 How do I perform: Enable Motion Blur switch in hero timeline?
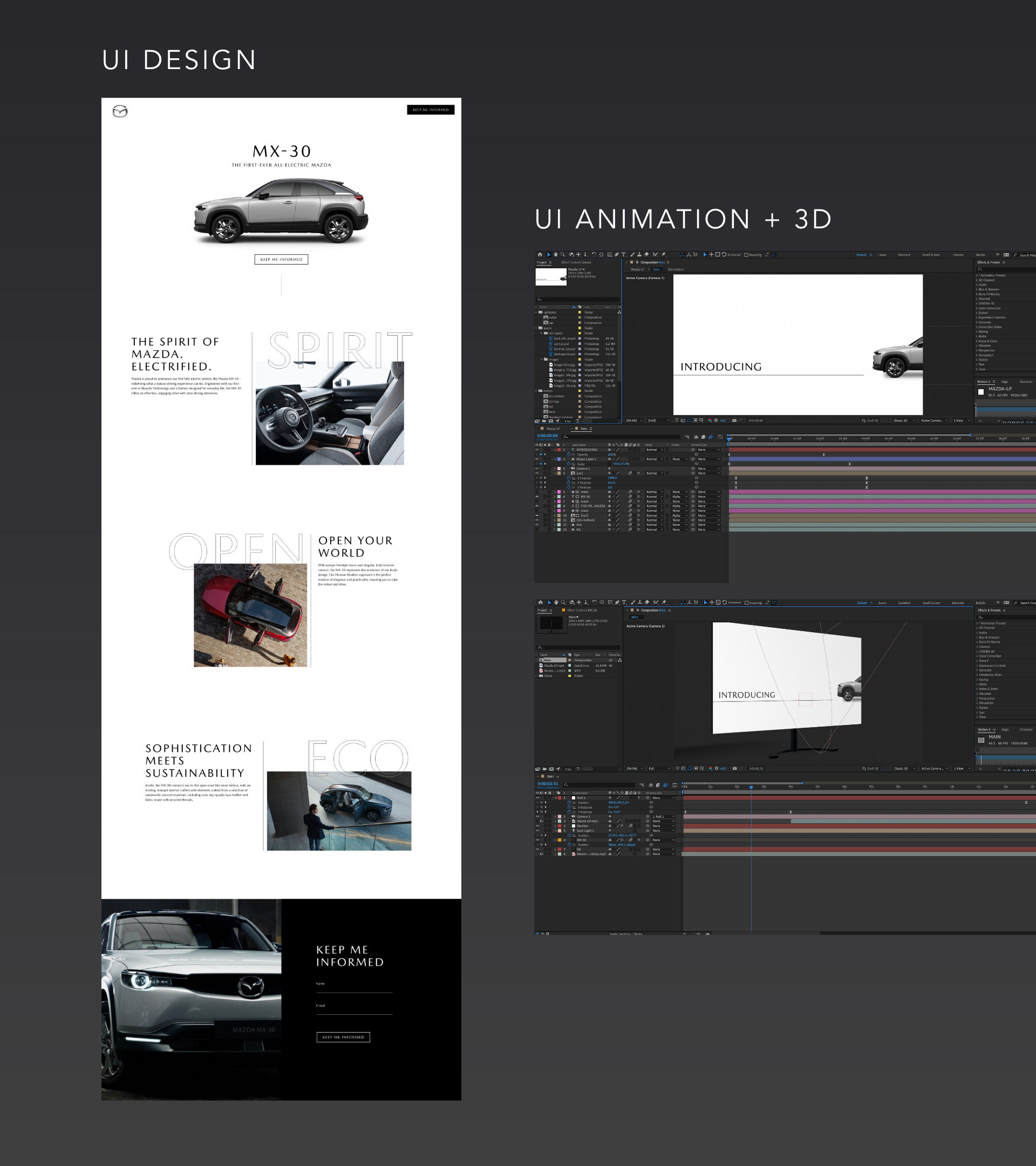coord(711,437)
